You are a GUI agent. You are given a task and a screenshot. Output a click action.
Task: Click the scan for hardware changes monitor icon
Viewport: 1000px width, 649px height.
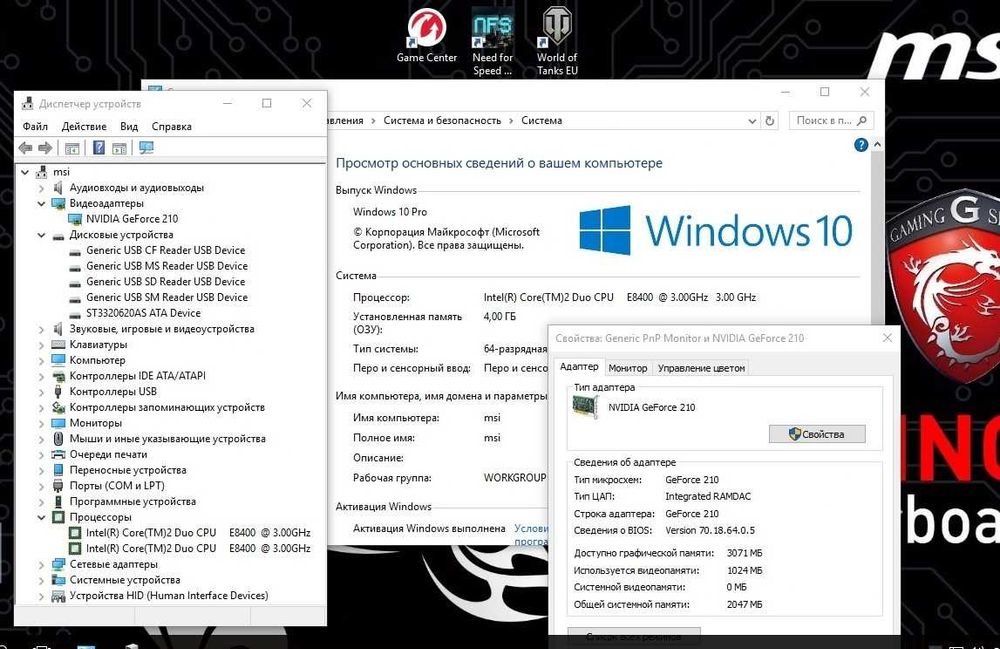tap(146, 148)
